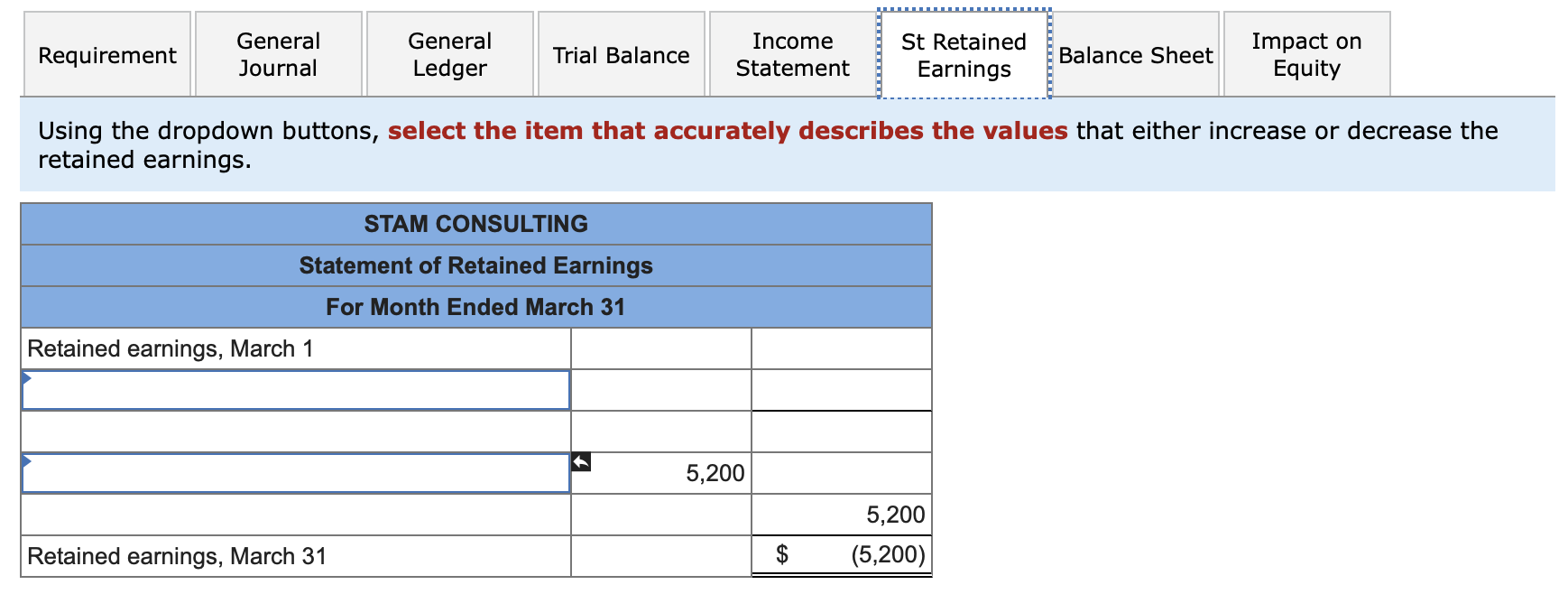Switch to the Requirement tab
The height and width of the screenshot is (594, 1568).
[x=107, y=54]
